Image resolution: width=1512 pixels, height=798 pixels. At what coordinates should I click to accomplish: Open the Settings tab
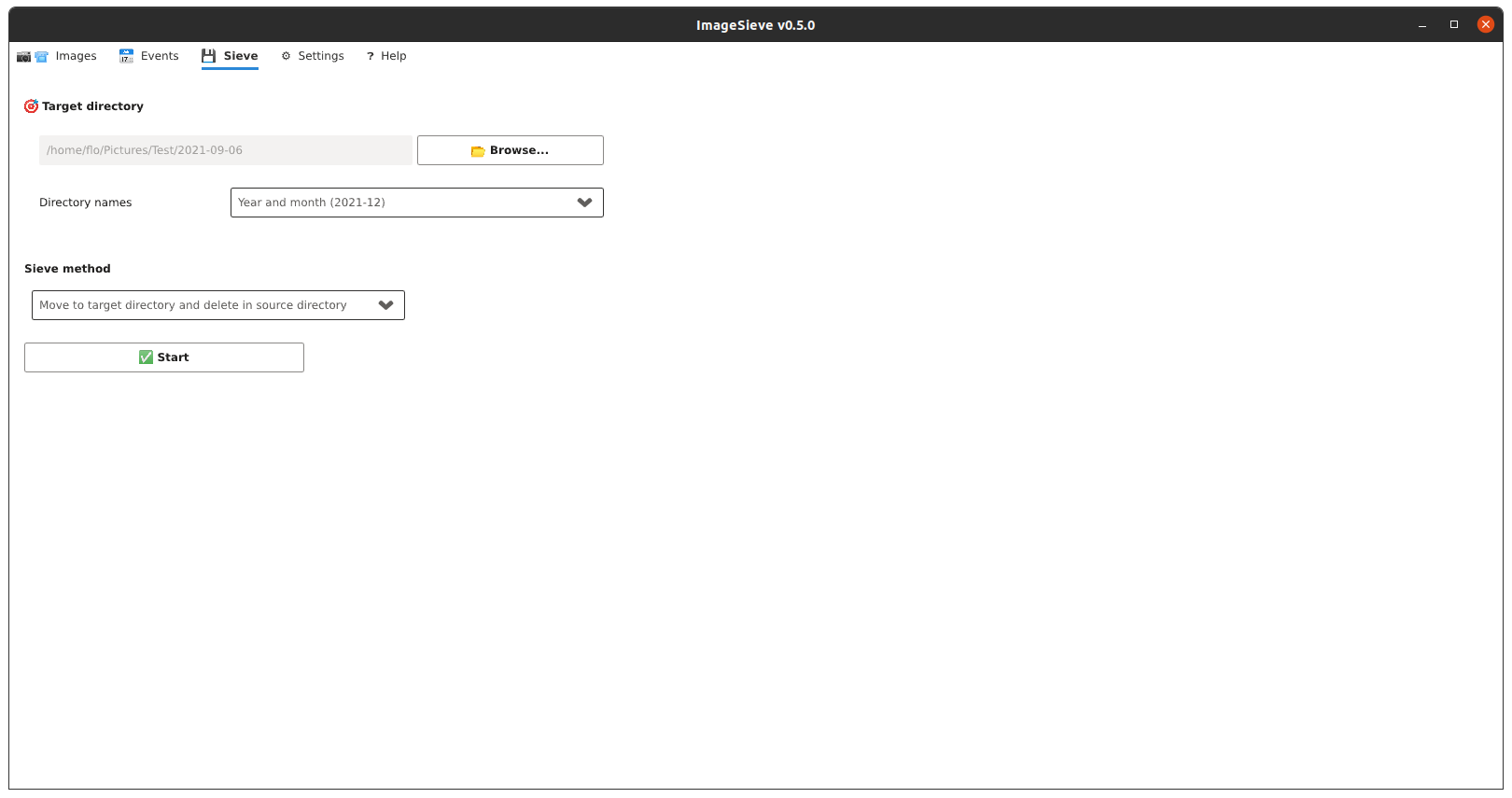[x=313, y=56]
